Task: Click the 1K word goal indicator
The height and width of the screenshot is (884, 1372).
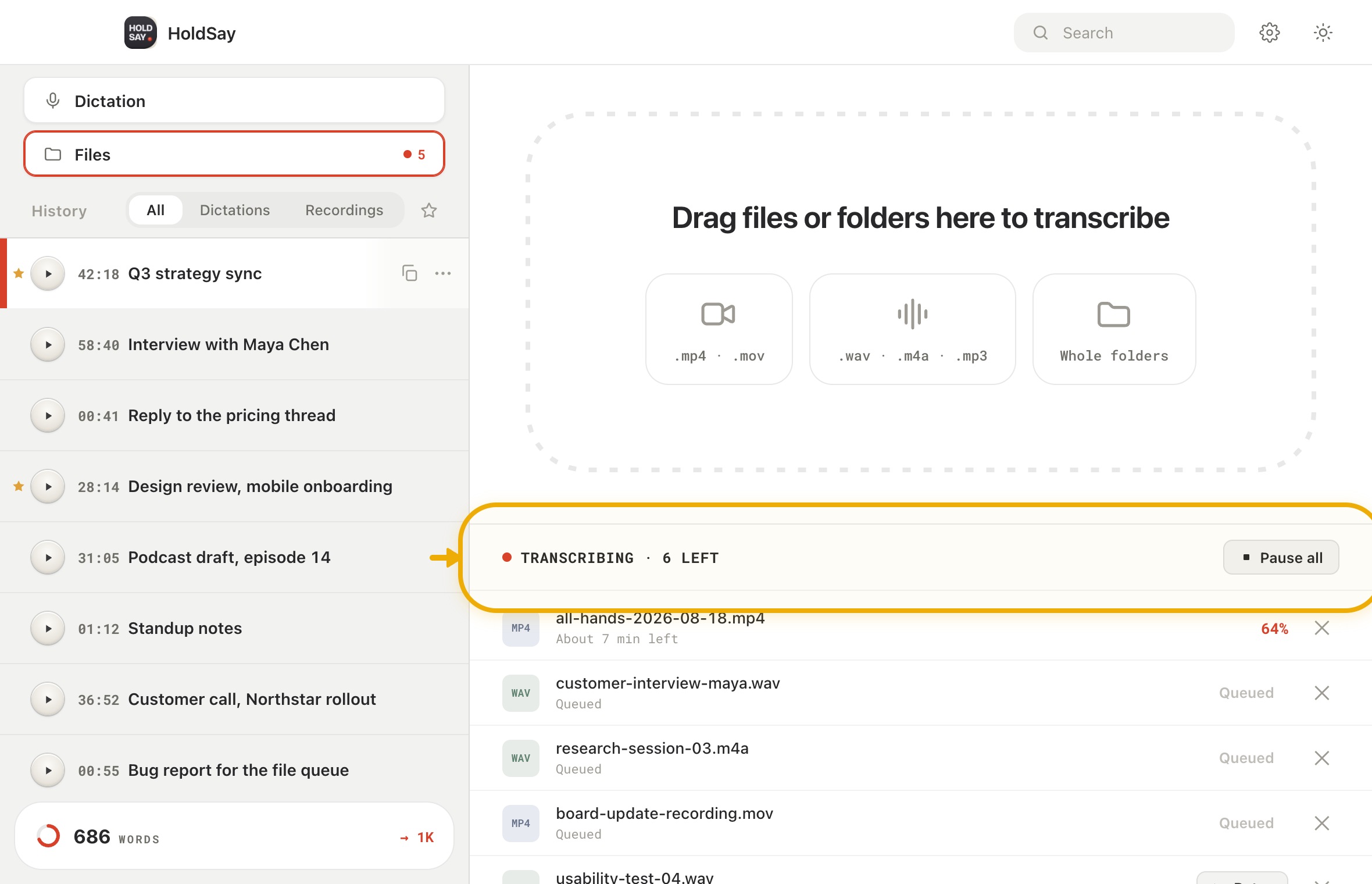Action: 417,837
